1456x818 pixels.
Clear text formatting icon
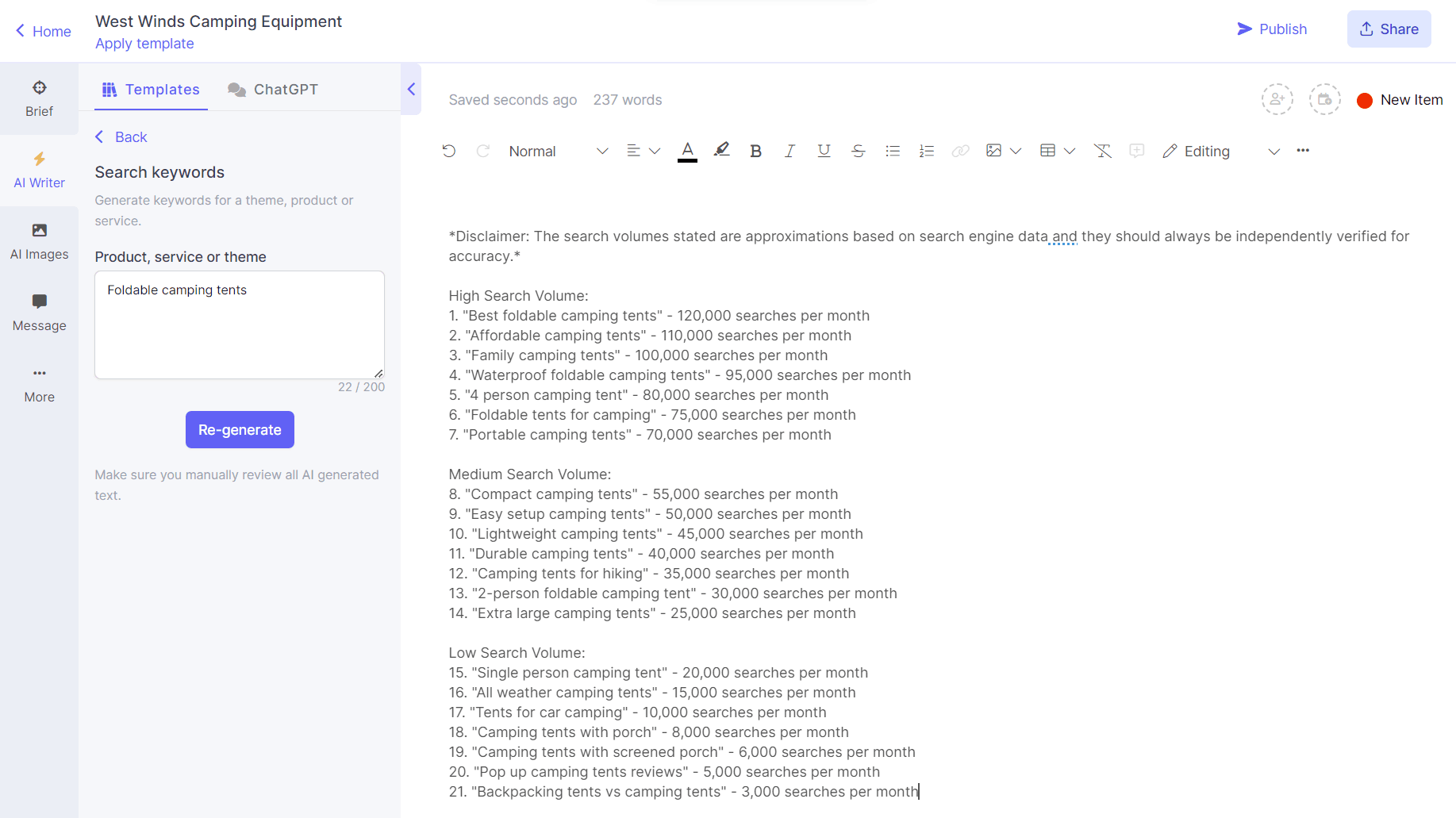(1102, 151)
